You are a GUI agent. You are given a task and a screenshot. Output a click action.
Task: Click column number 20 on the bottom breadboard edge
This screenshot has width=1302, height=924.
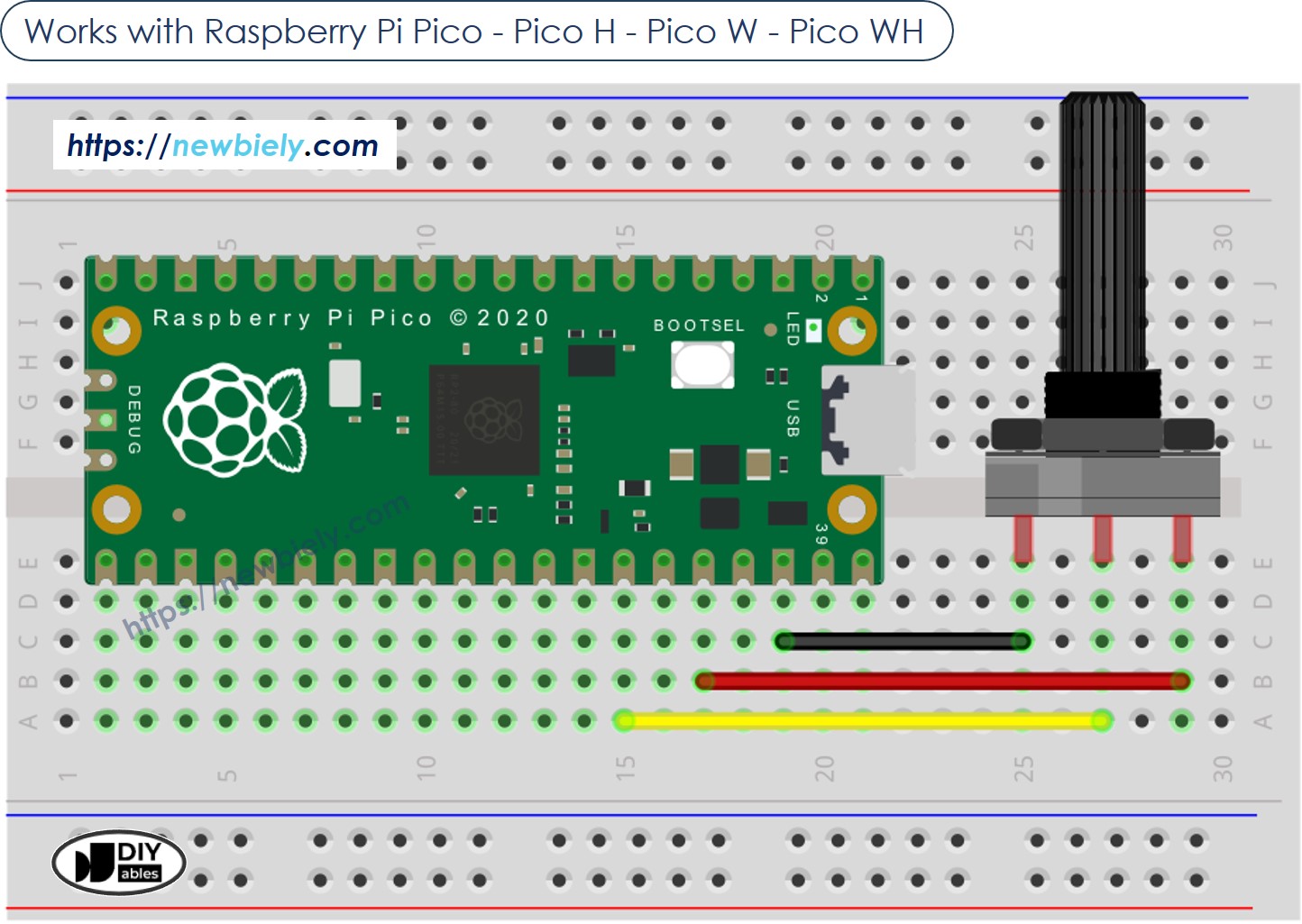point(824,768)
